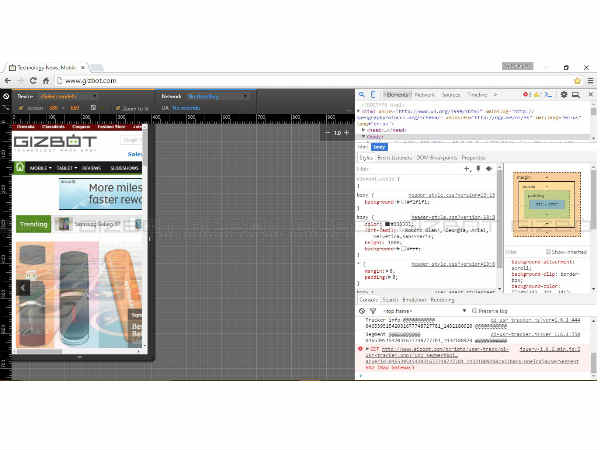
Task: Bookmark this page with the star icon
Action: [577, 81]
